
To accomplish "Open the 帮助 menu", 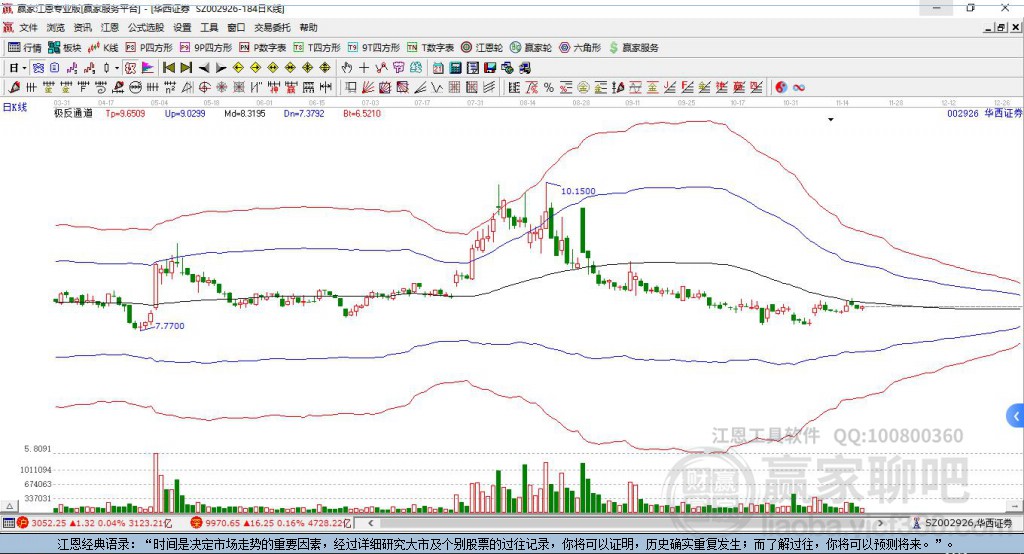I will coord(308,27).
